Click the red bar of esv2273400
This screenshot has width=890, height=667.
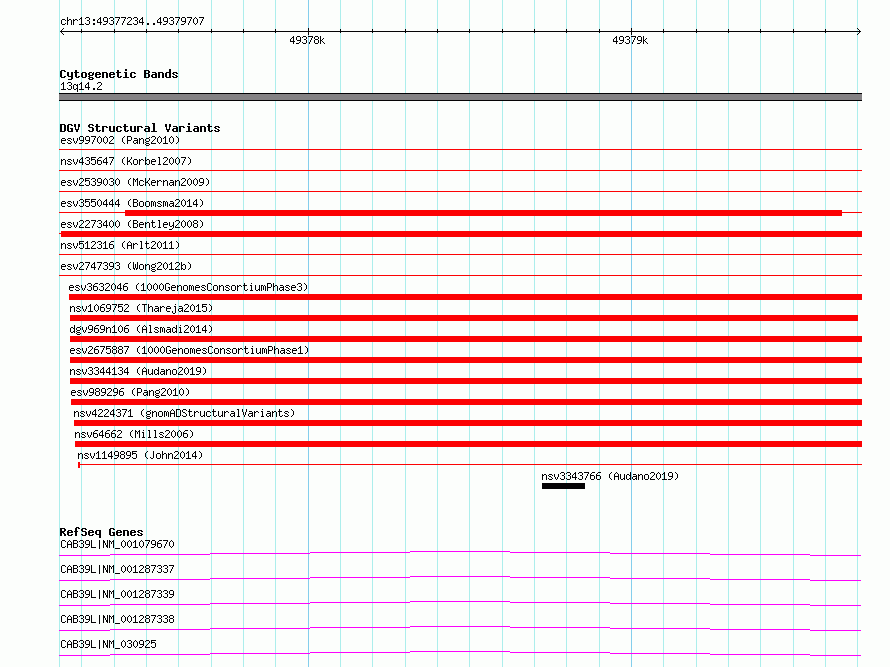[461, 234]
